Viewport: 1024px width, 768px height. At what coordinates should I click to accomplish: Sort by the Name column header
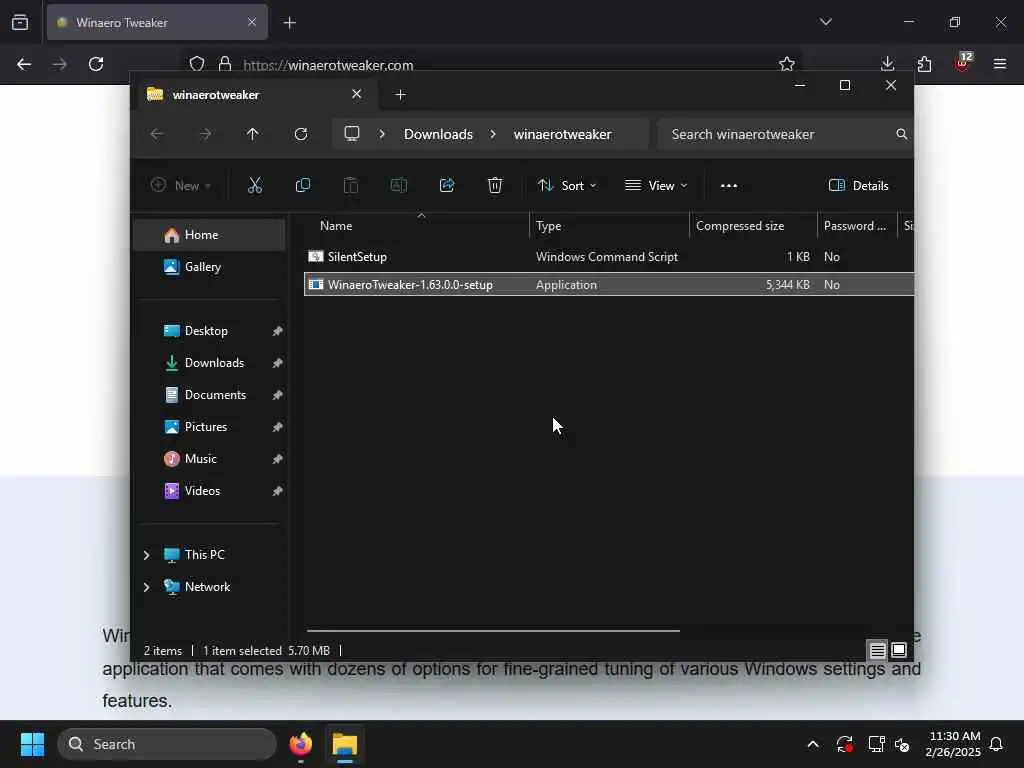418,226
